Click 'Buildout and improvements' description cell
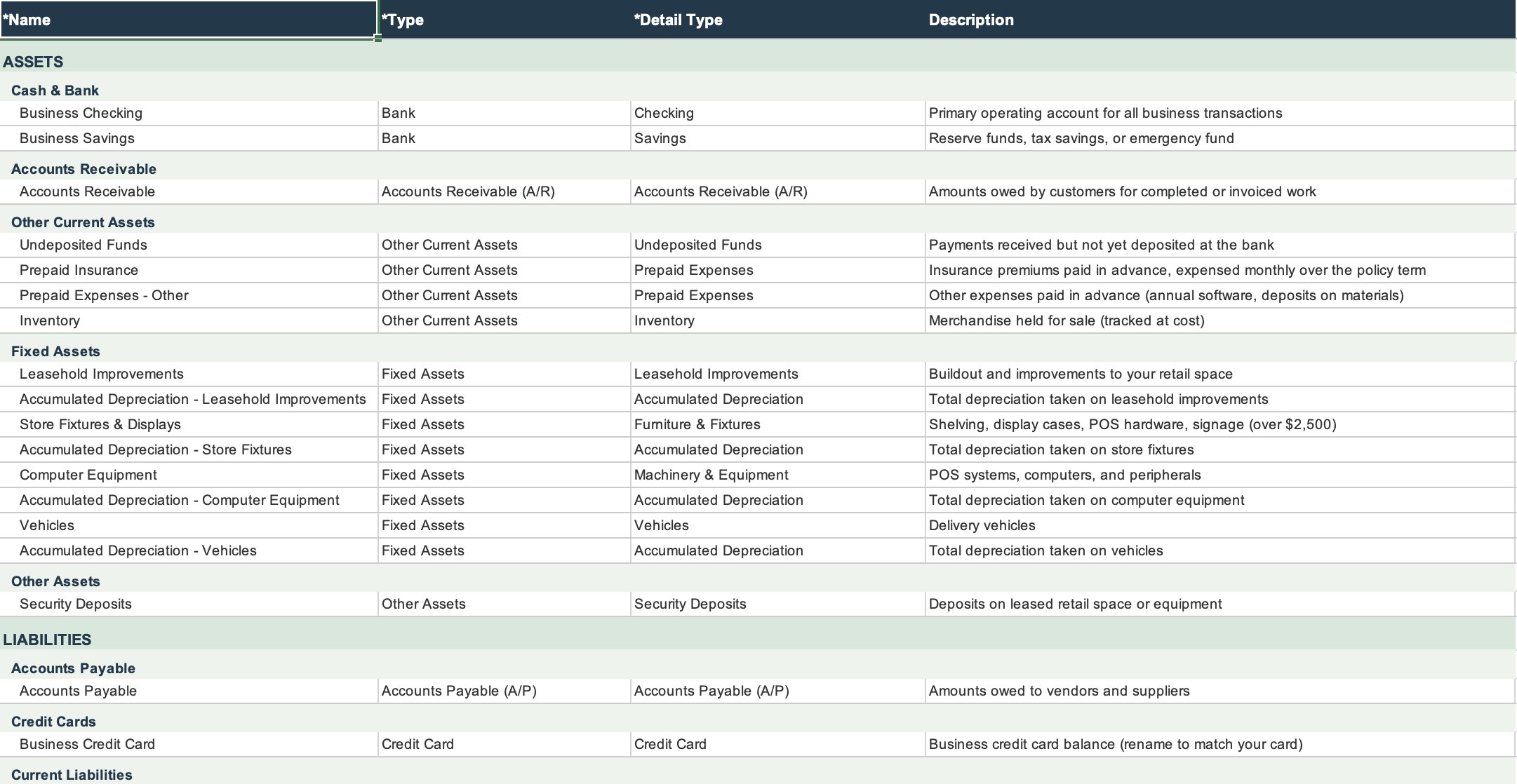This screenshot has height=784, width=1517. [x=1221, y=374]
